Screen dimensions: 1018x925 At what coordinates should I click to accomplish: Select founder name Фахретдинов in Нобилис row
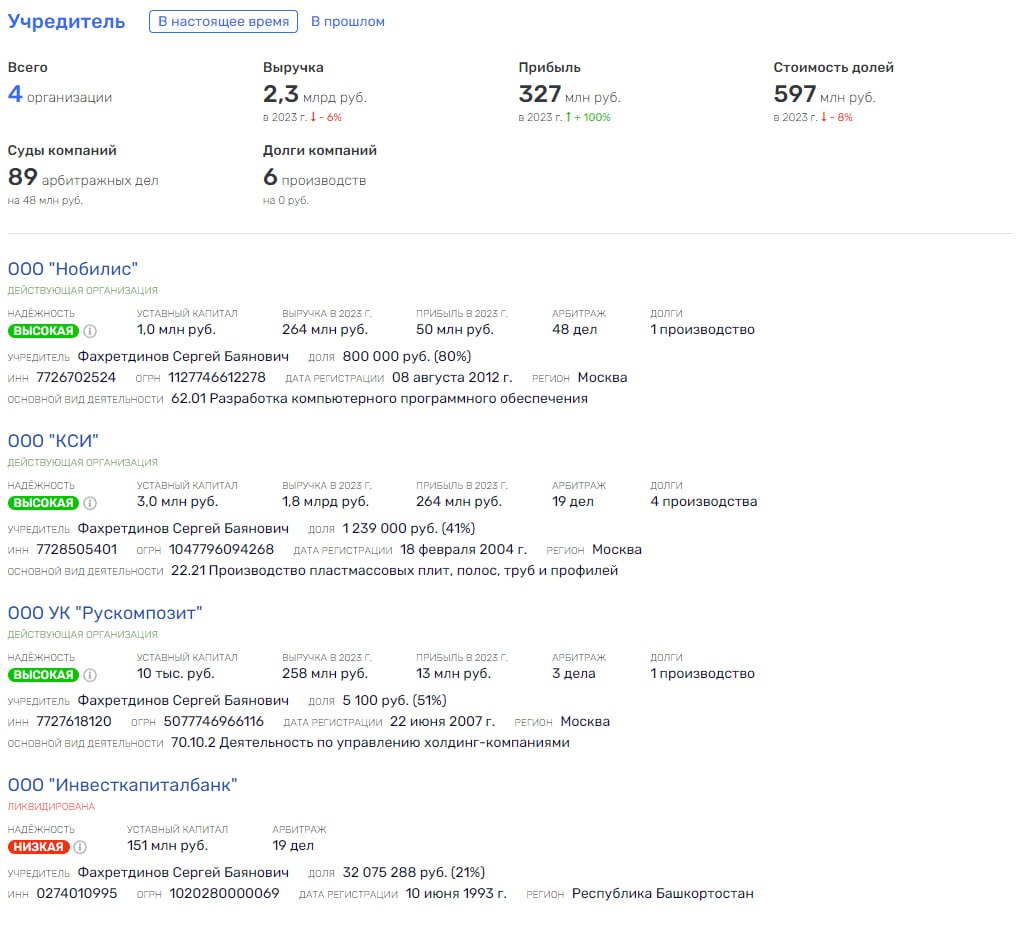tap(183, 356)
